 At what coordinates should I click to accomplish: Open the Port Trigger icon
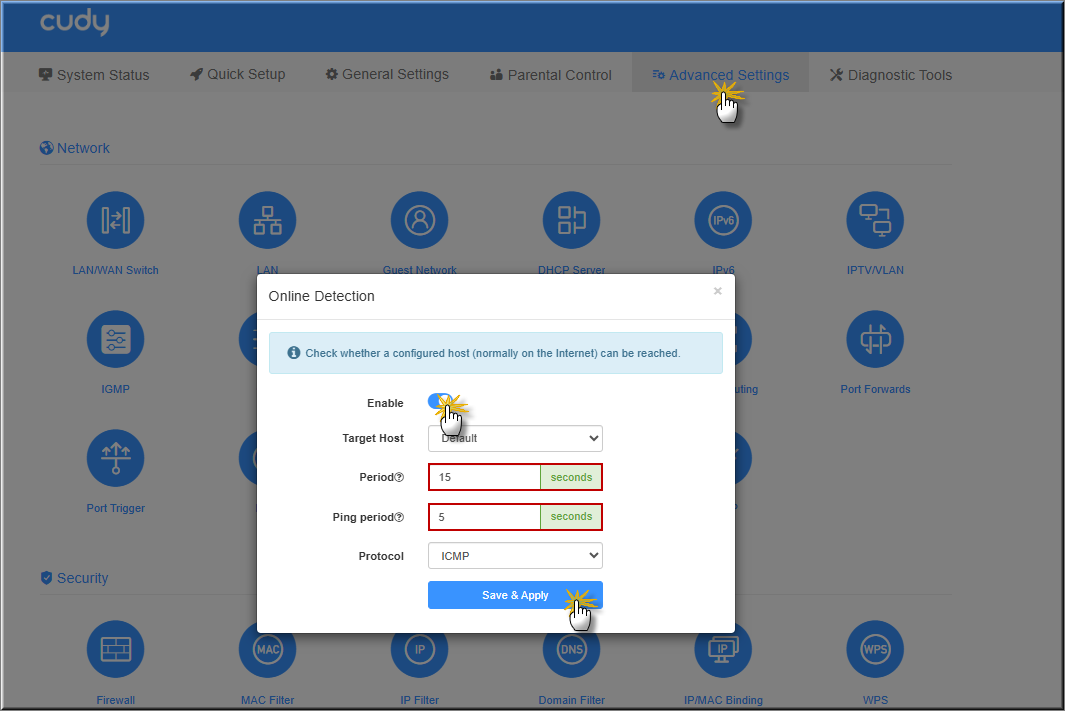(115, 459)
